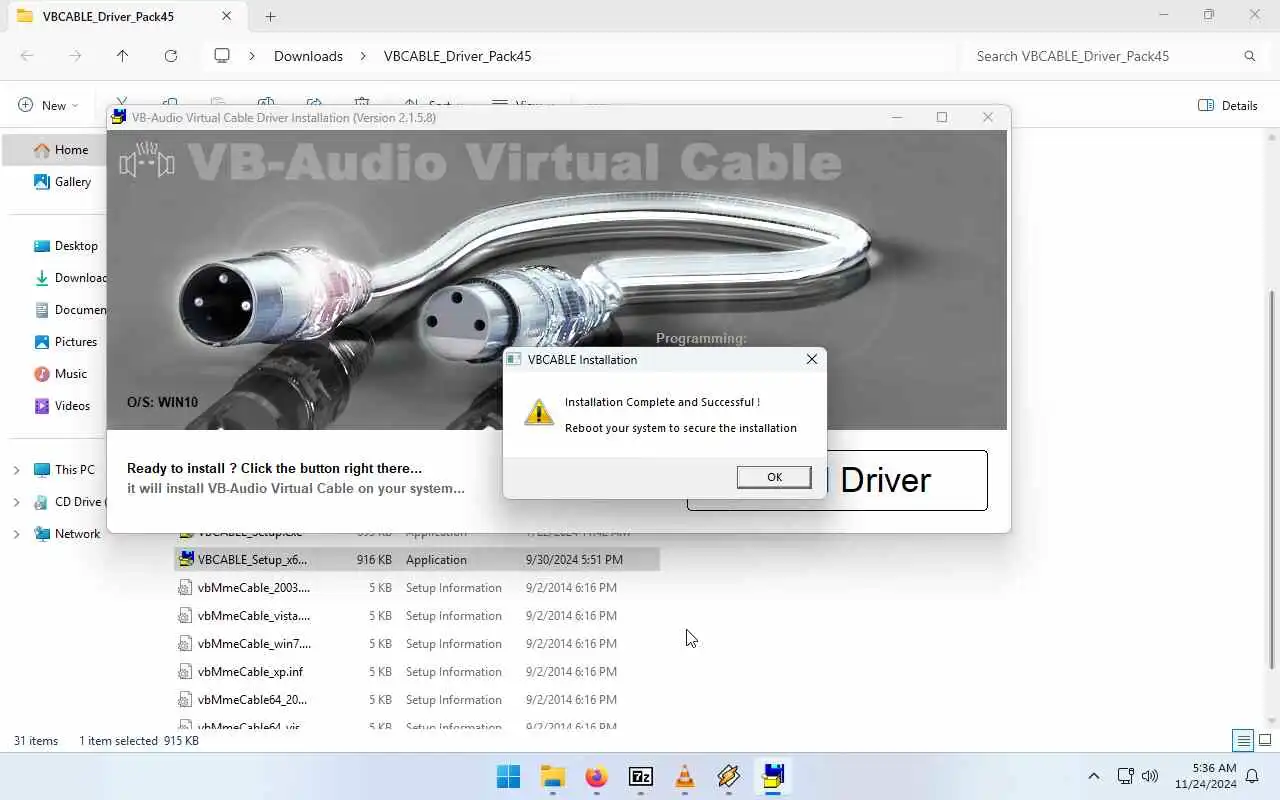1280x800 pixels.
Task: Click the warning icon in the installation dialog
Action: click(539, 412)
